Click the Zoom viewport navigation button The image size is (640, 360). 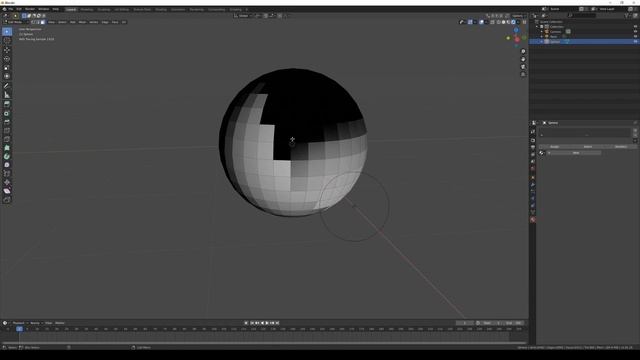click(523, 51)
